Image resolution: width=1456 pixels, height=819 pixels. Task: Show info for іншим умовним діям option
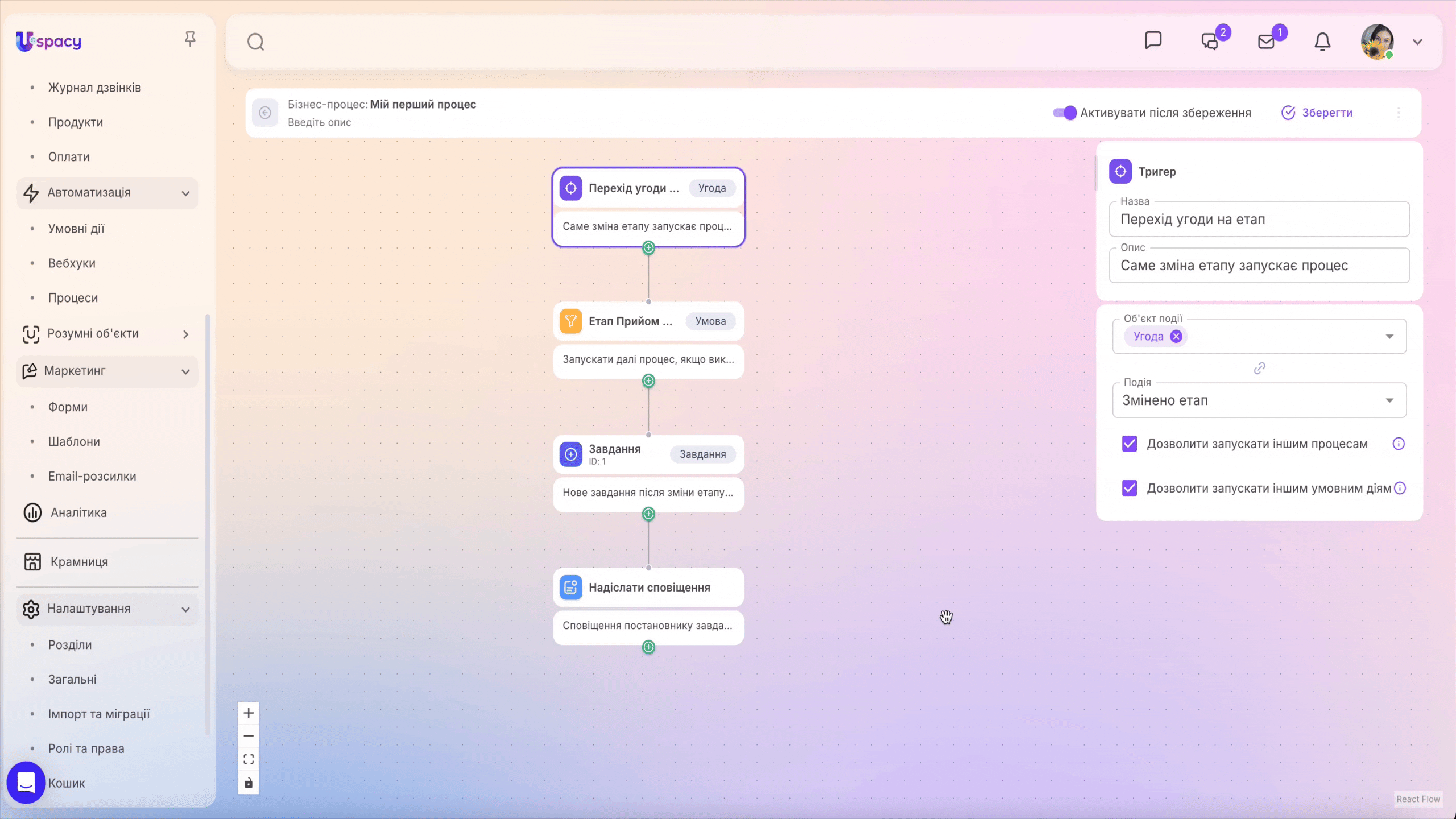point(1400,489)
